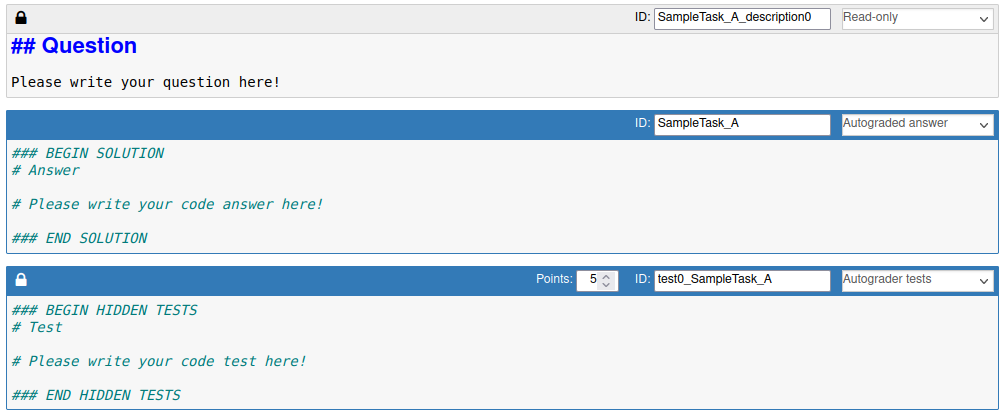Click the BEGIN SOLUTION comment line

click(x=88, y=154)
